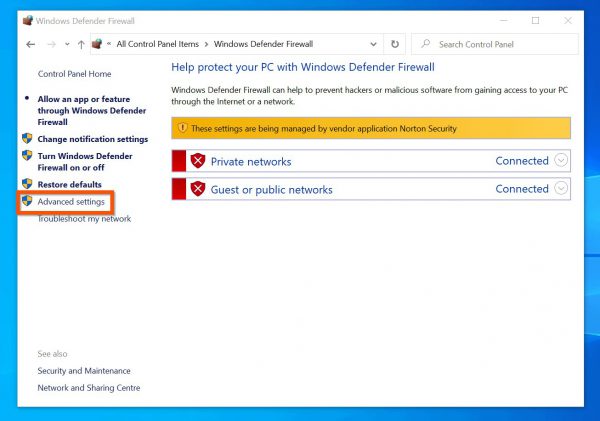Open Advanced settings link
The width and height of the screenshot is (600, 421).
pos(71,202)
